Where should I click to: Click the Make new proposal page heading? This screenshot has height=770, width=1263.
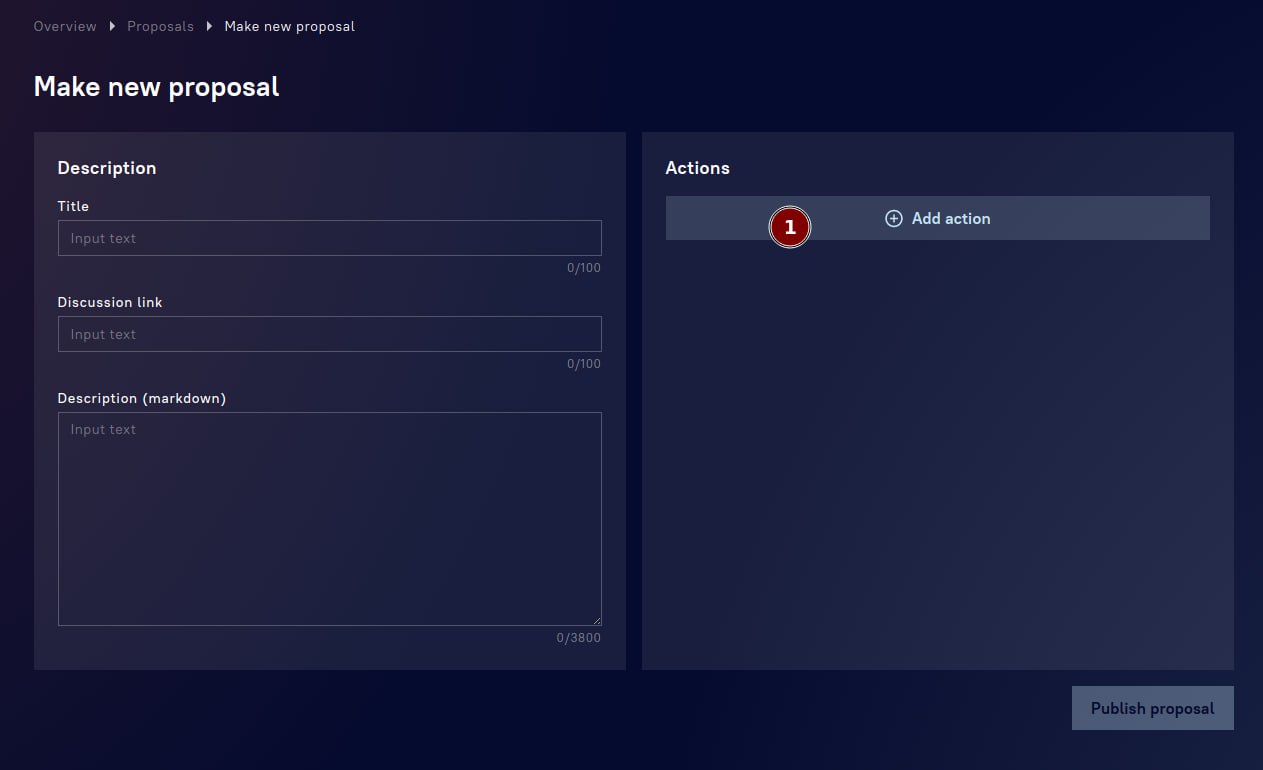pos(157,87)
